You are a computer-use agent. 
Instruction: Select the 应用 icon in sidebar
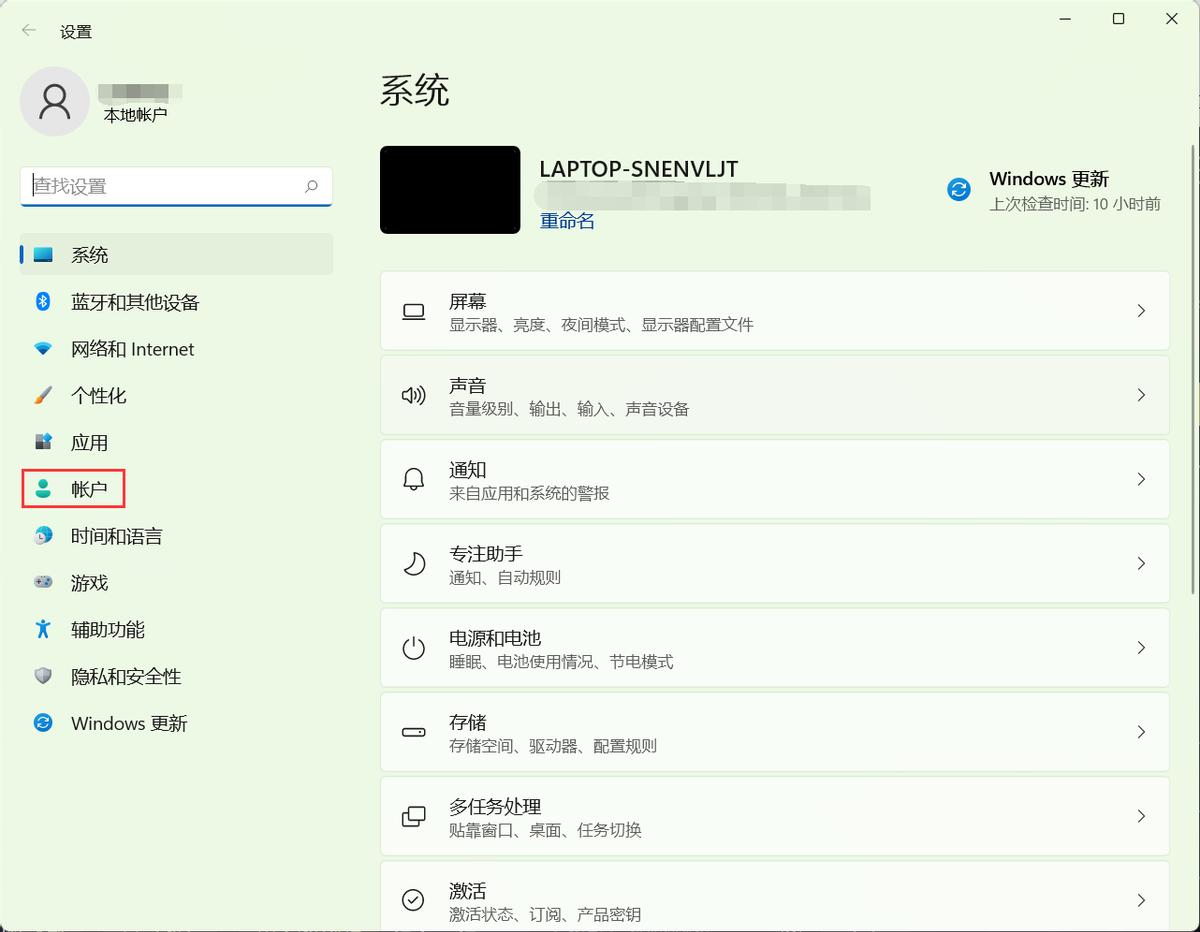[43, 442]
